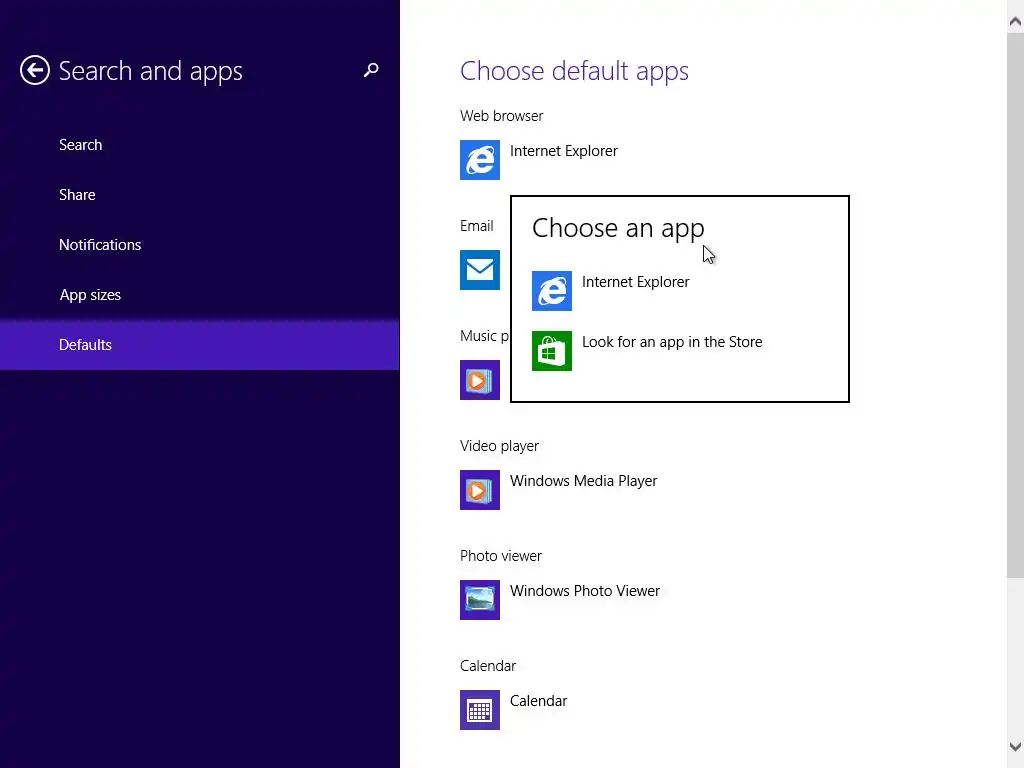
Task: Click the Windows Photo Viewer label
Action: tap(584, 590)
